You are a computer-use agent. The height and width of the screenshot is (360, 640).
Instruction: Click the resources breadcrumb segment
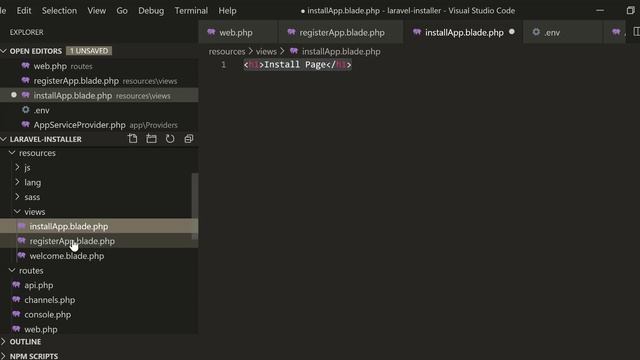point(227,51)
